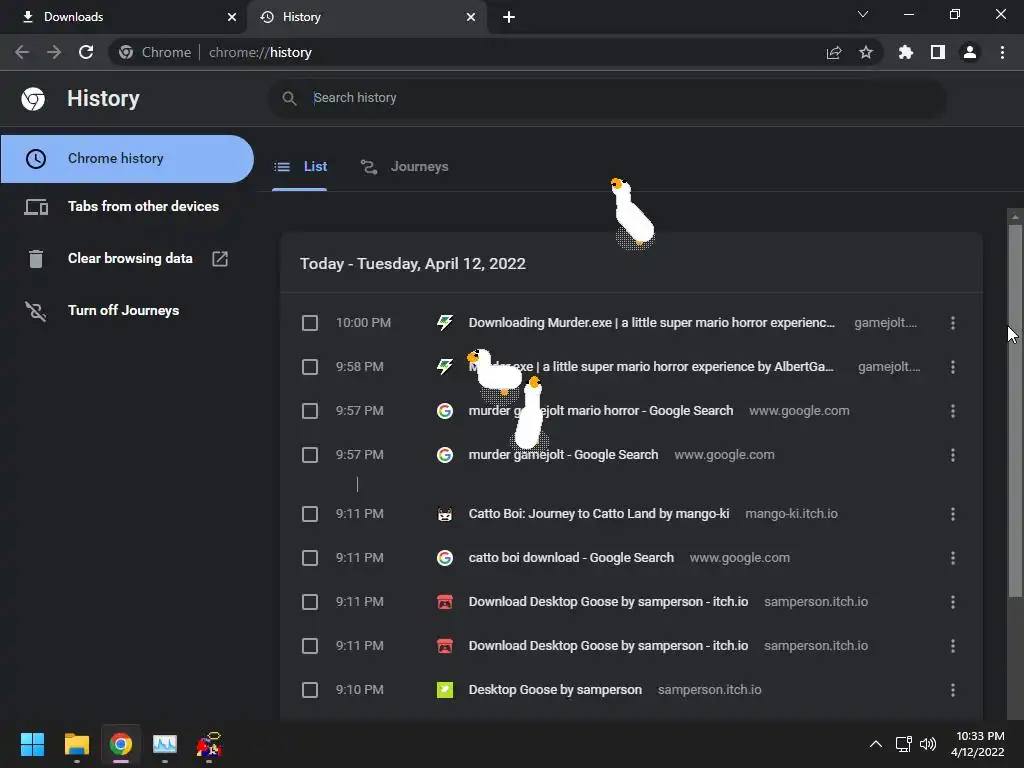This screenshot has width=1024, height=768.
Task: Open Chrome's three-dot main menu
Action: [x=1002, y=52]
